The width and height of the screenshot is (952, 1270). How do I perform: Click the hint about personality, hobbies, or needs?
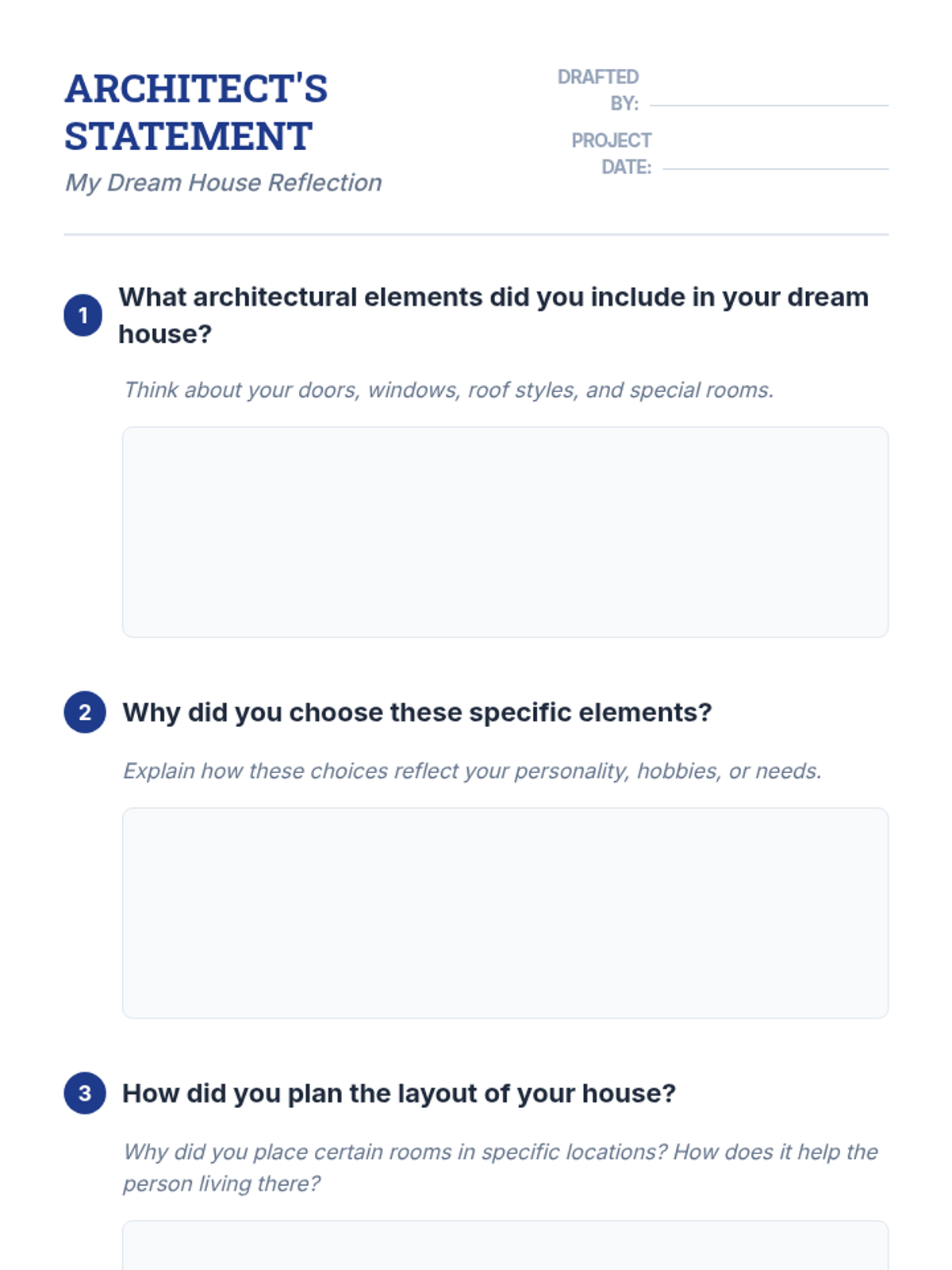pyautogui.click(x=472, y=771)
